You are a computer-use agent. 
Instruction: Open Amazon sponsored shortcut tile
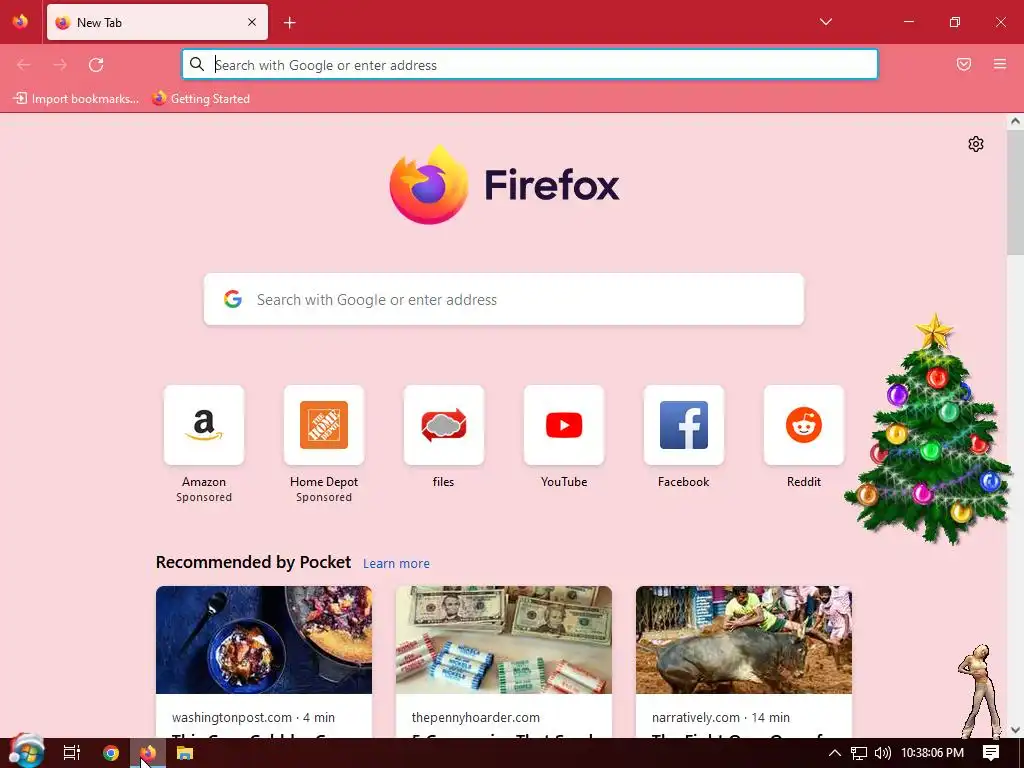(x=204, y=425)
